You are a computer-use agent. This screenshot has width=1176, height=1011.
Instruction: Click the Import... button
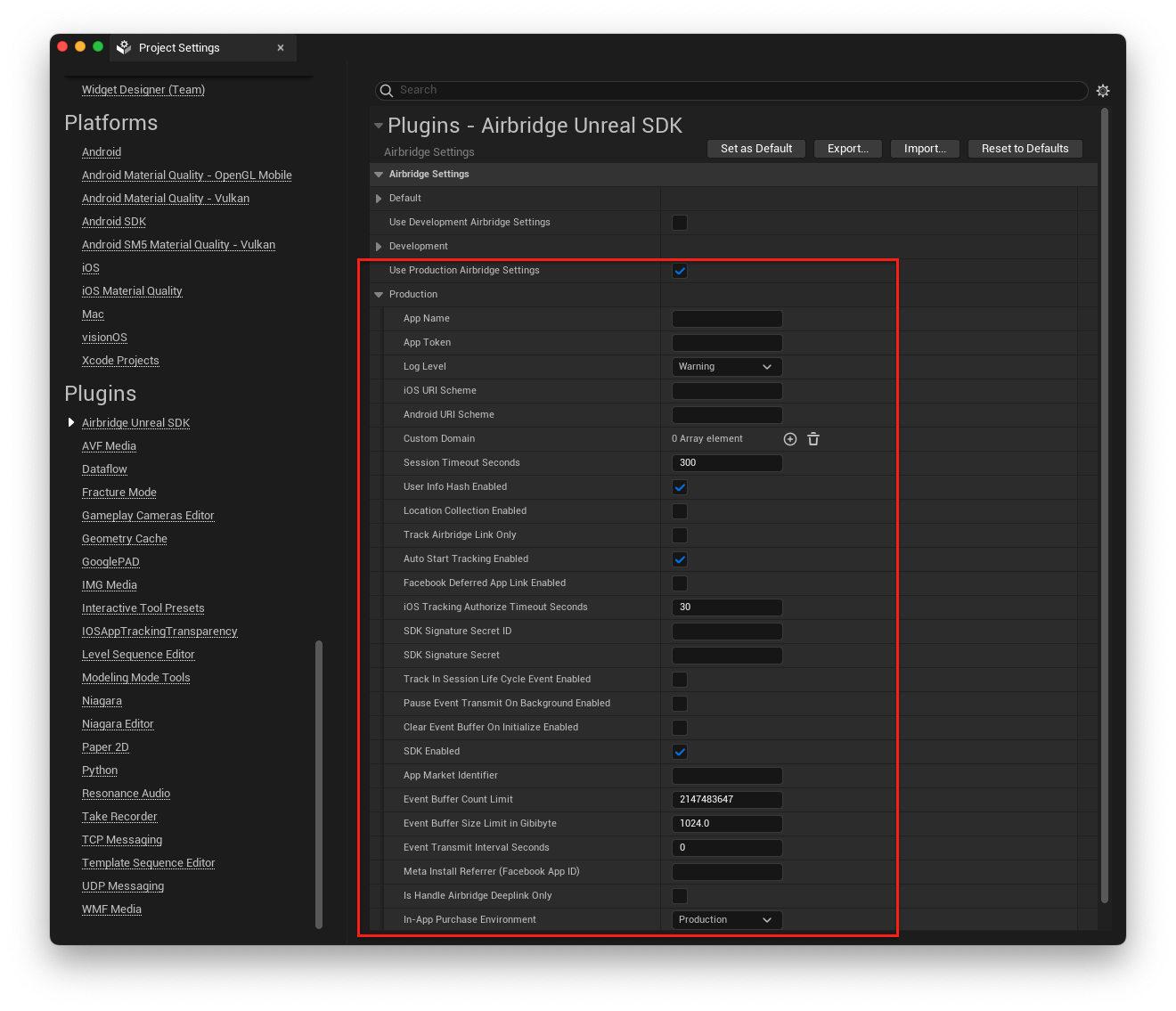tap(925, 149)
